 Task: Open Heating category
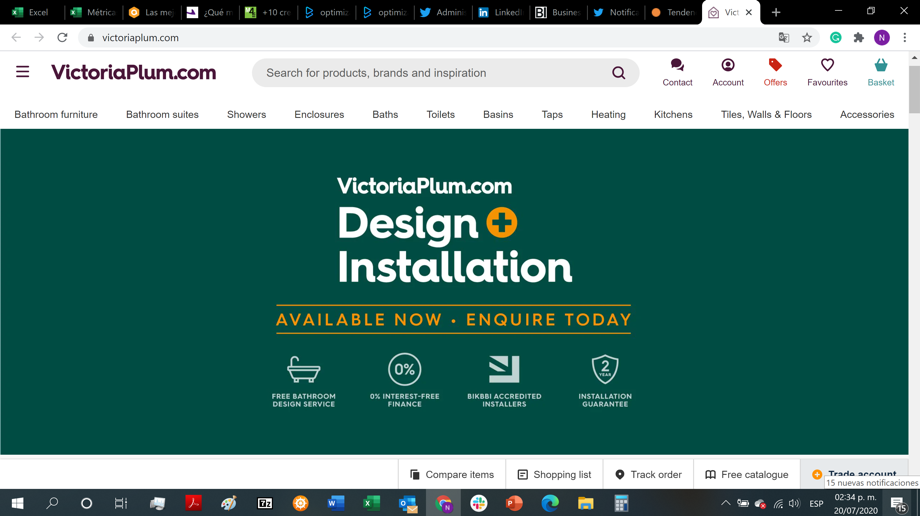[x=608, y=114]
